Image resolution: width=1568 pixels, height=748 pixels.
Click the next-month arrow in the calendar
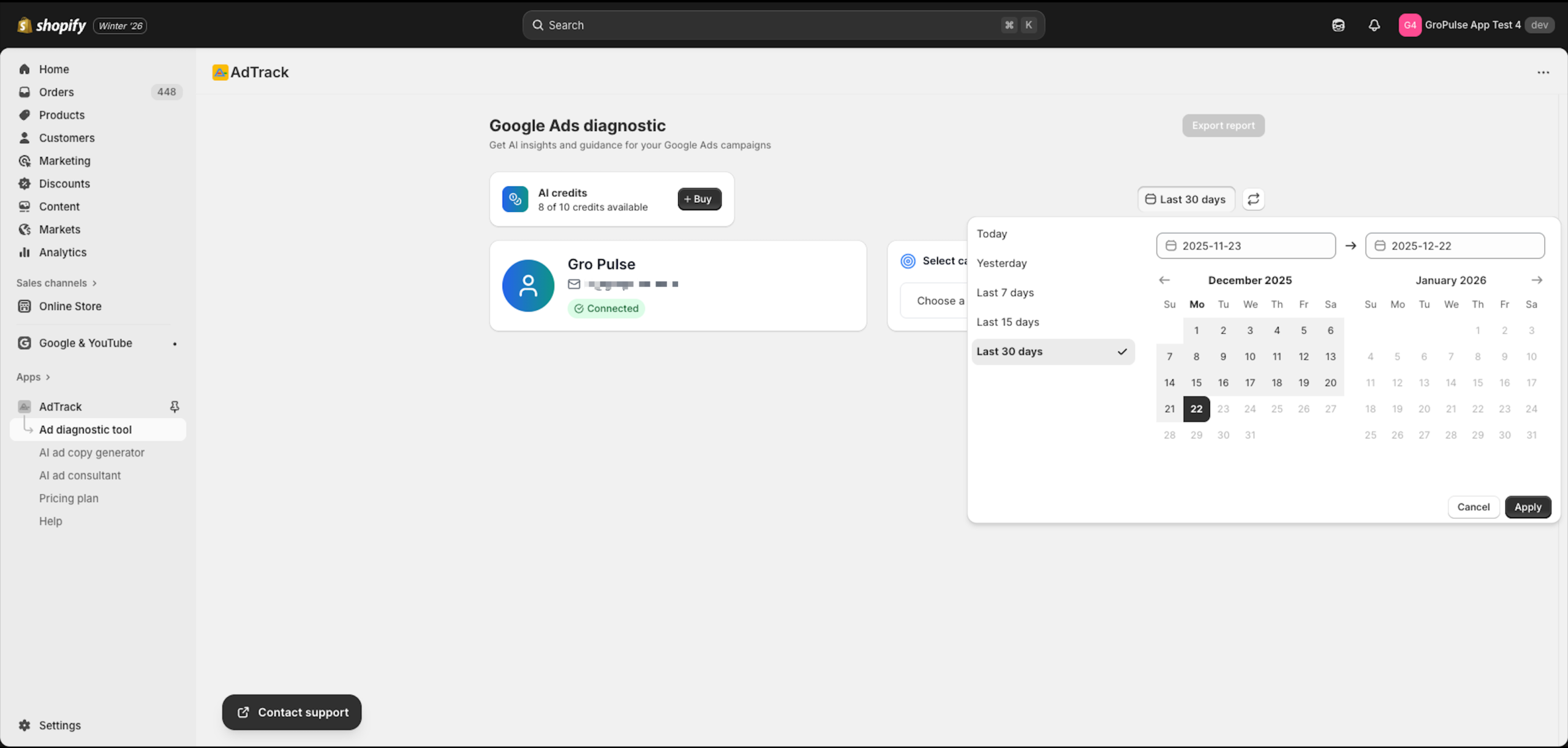[1537, 280]
